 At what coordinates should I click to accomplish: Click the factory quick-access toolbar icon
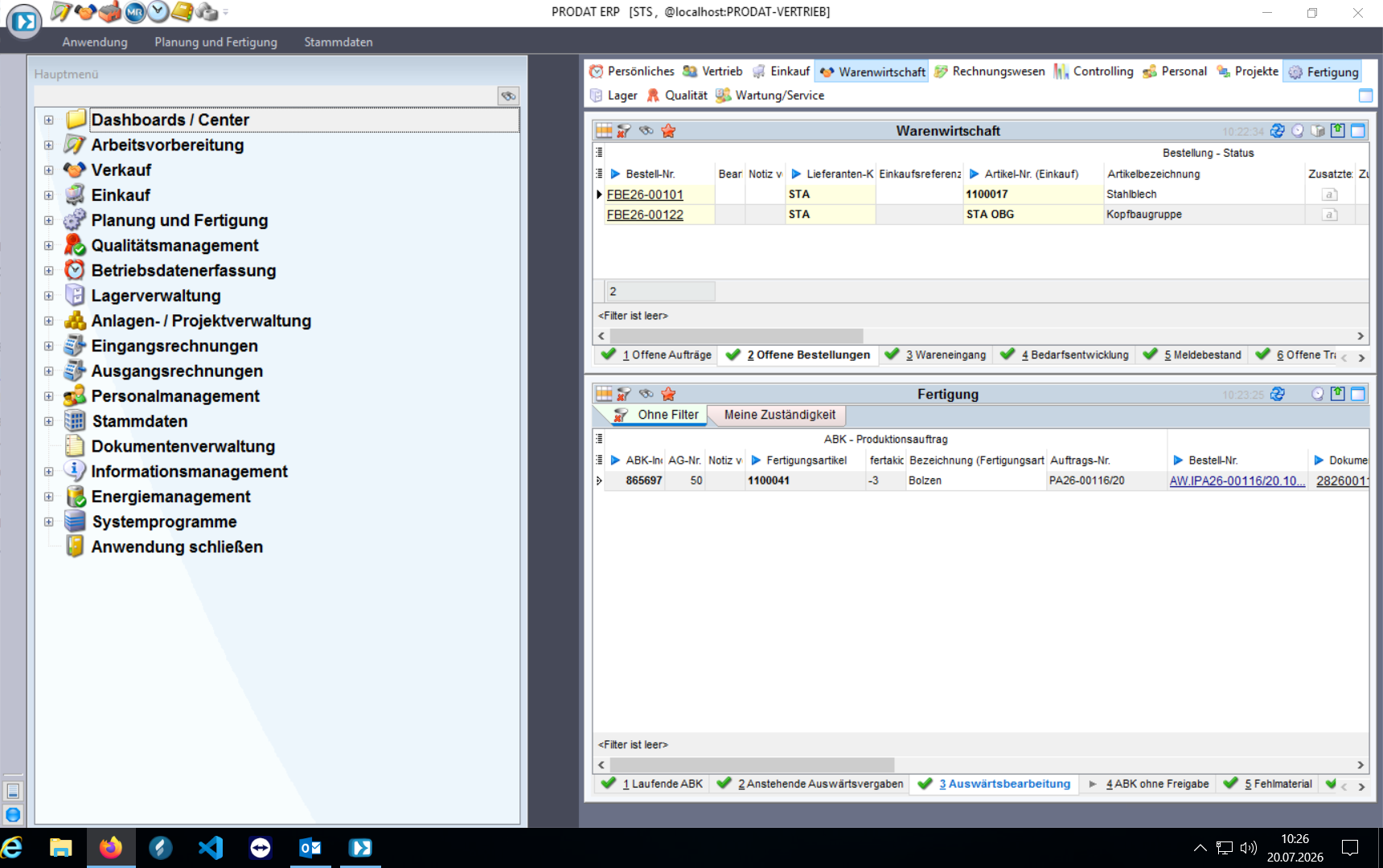click(110, 11)
